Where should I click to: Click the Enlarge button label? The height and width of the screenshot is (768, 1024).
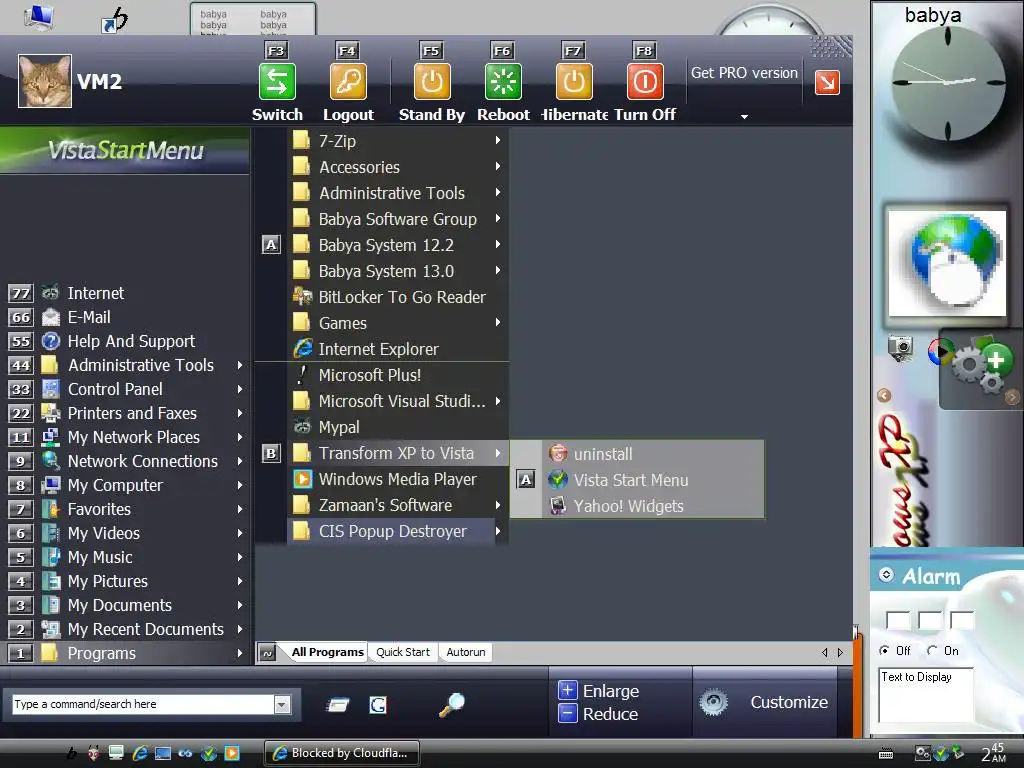click(611, 691)
